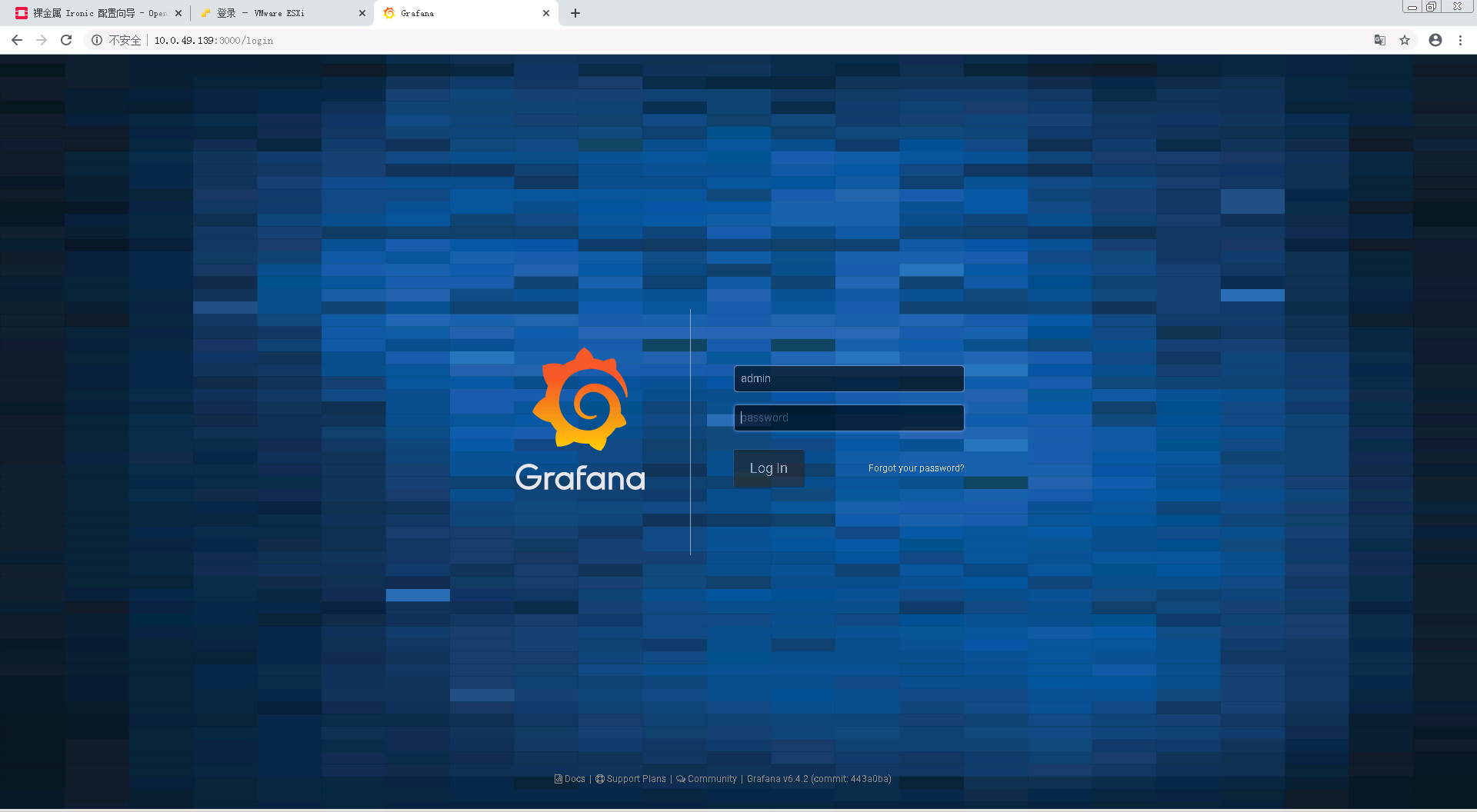Minimize the browser window
Viewport: 1477px width, 812px height.
point(1412,7)
